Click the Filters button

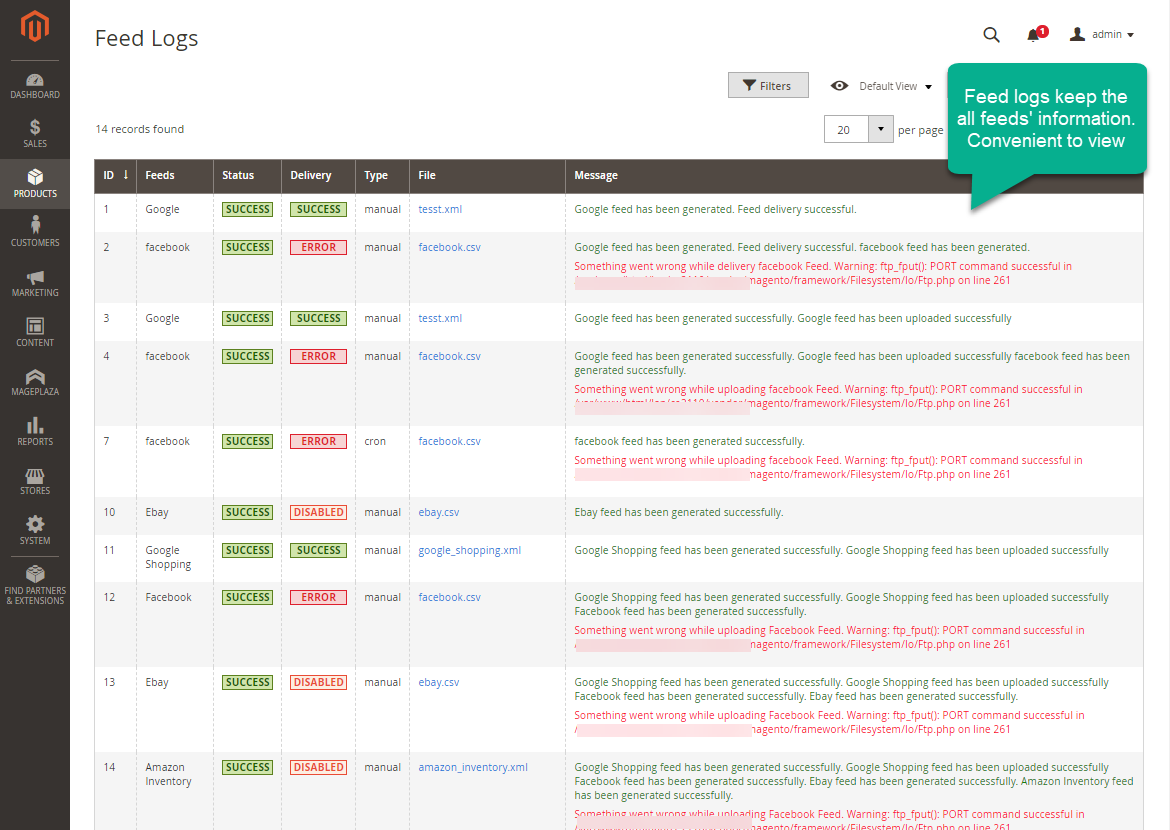(x=768, y=85)
